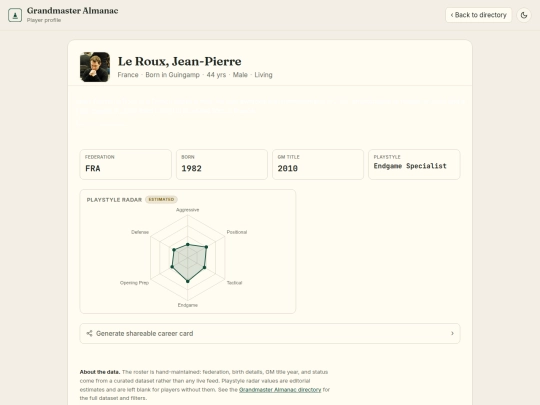Screen dimensions: 540x405
Task: Select the GM Title 2010 card
Action: [318, 164]
